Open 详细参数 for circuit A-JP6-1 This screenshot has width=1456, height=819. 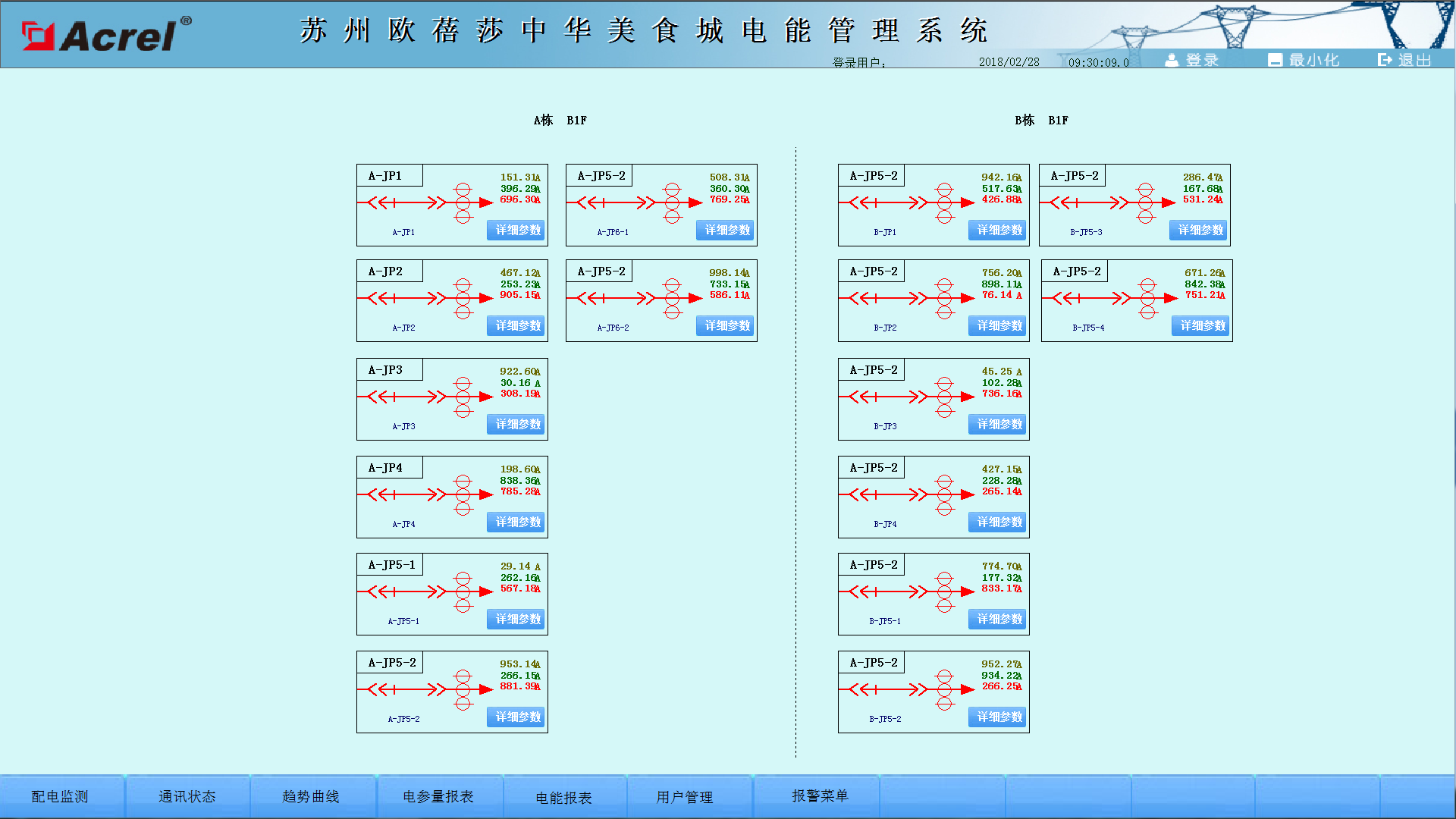(725, 231)
